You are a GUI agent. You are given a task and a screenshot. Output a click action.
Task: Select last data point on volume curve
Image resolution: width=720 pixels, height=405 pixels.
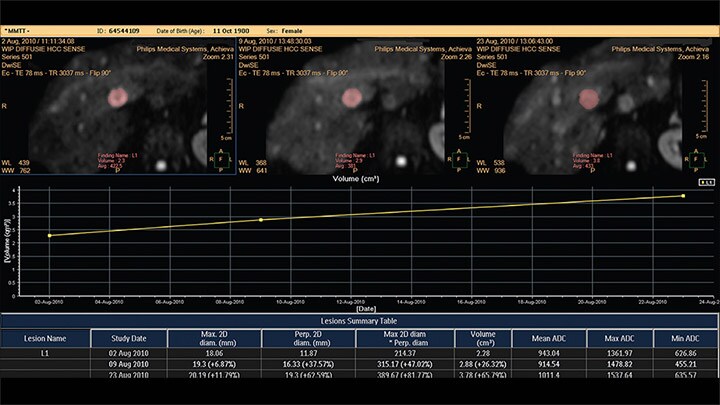683,196
